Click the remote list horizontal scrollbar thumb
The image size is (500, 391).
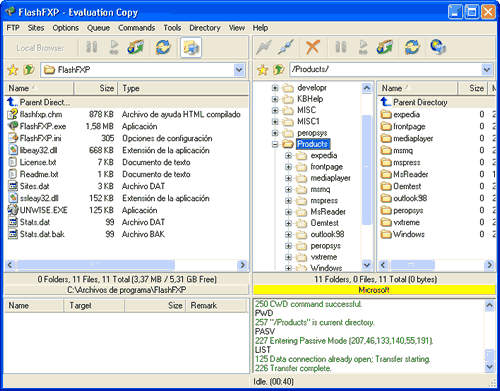(412, 265)
